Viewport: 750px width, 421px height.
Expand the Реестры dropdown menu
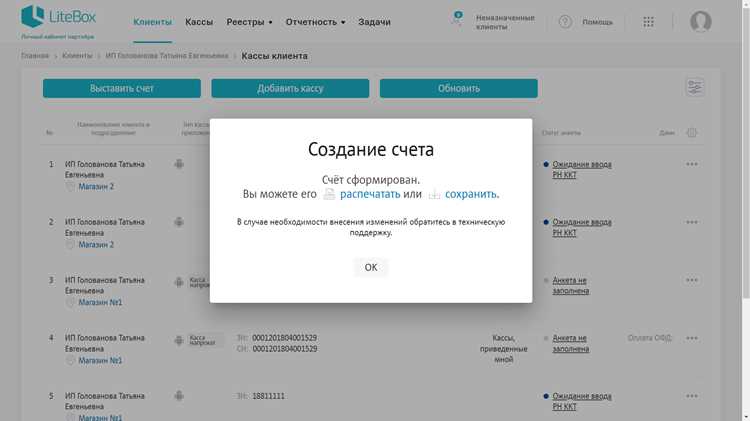(249, 22)
